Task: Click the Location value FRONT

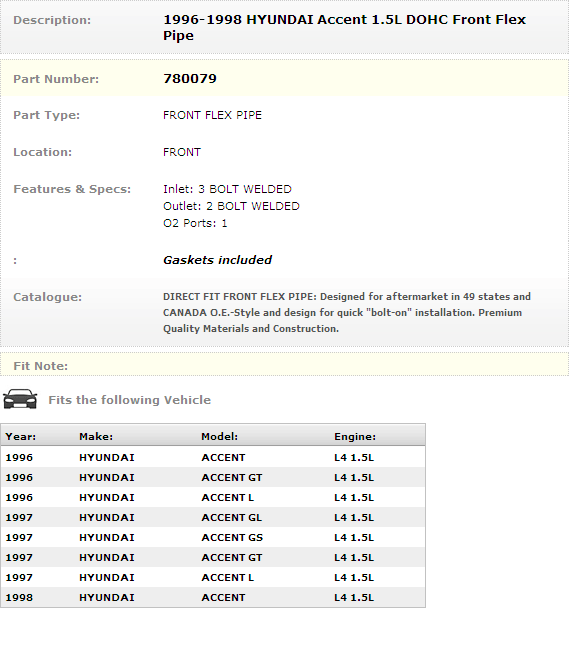Action: pyautogui.click(x=182, y=152)
